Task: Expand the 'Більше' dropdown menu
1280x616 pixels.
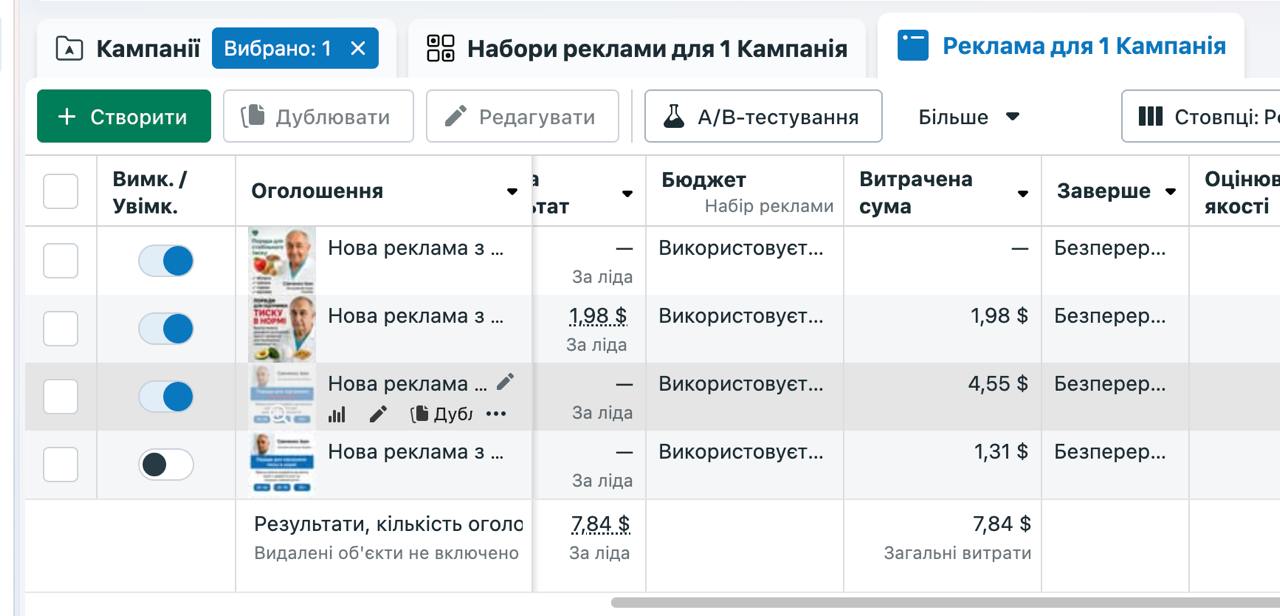Action: (969, 117)
